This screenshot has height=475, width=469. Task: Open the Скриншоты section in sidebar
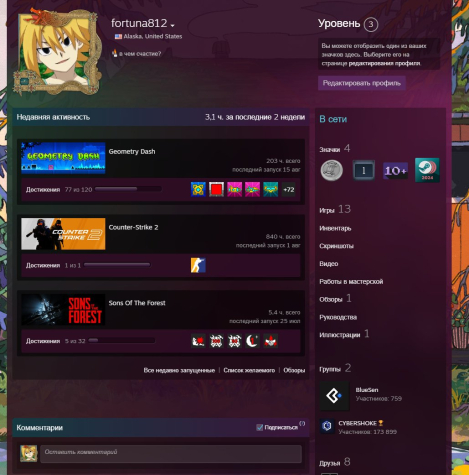click(x=336, y=246)
